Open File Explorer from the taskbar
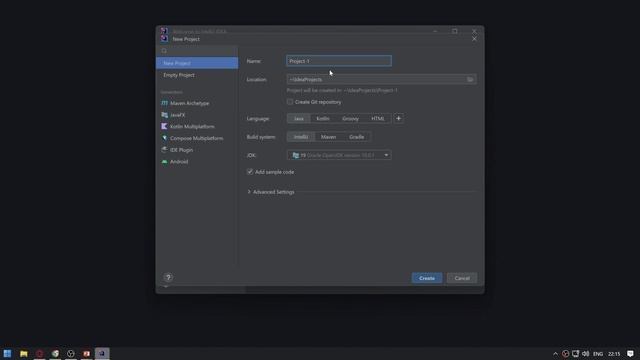640x360 pixels. 24,353
